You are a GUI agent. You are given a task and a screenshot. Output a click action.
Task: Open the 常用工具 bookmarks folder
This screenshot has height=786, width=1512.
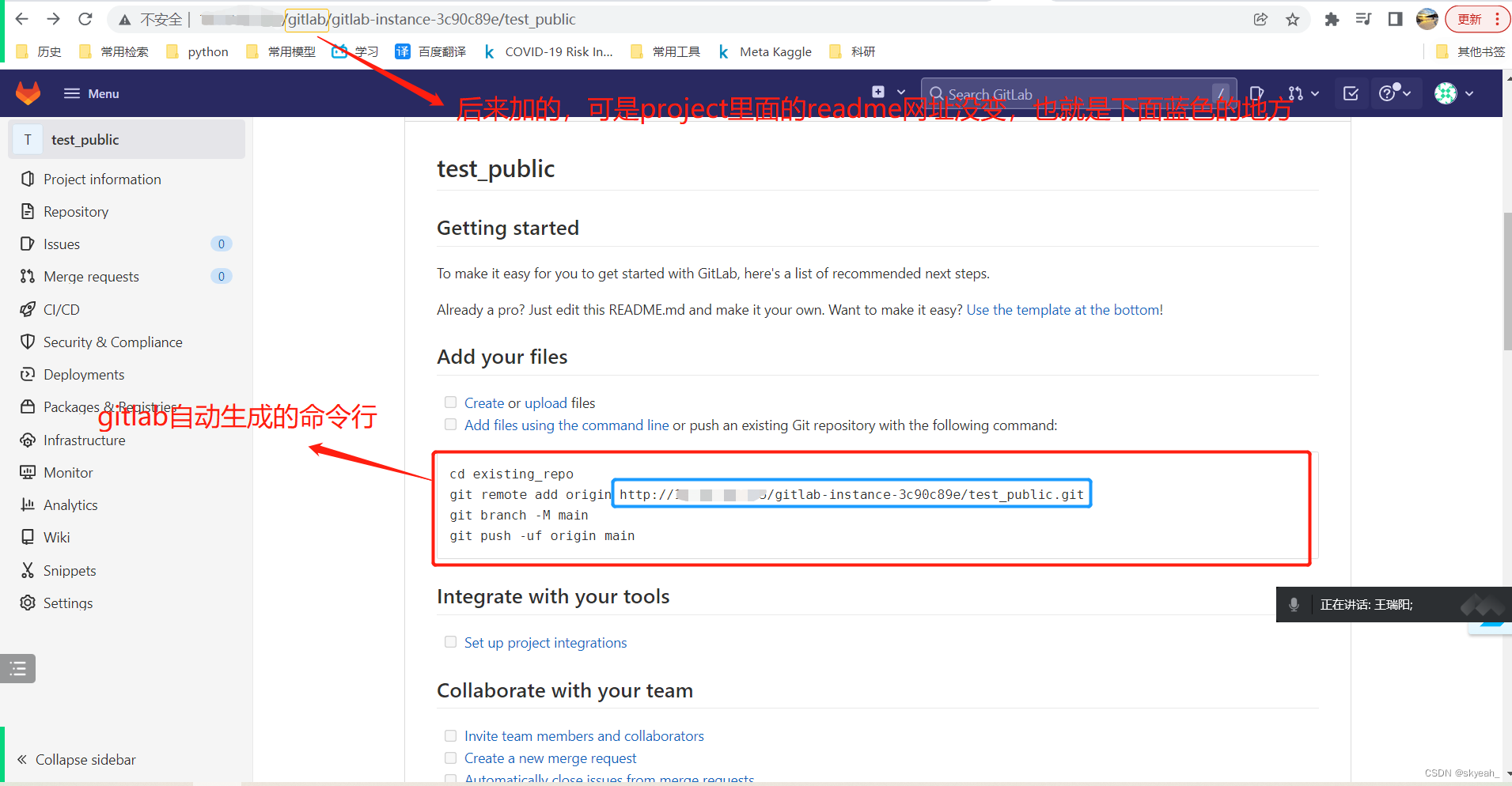point(665,52)
